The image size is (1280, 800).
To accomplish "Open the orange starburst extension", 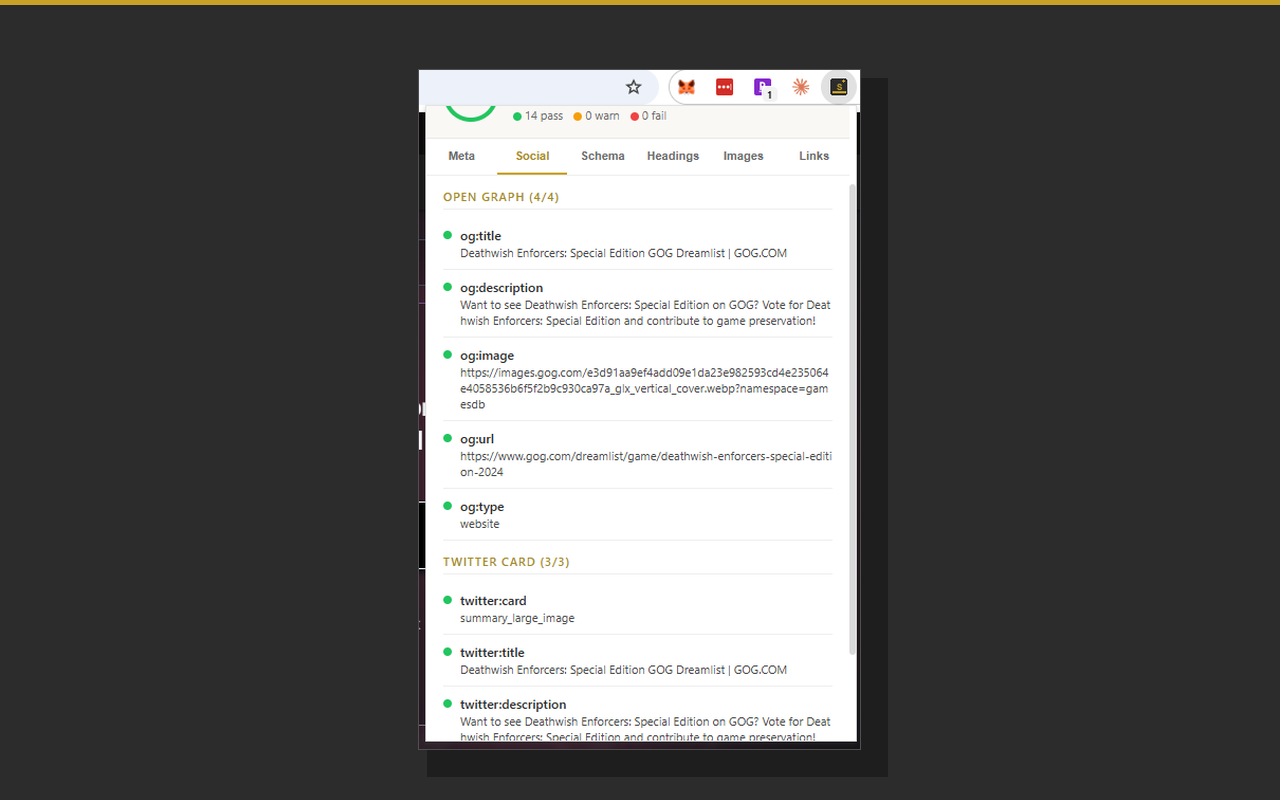I will pos(800,87).
